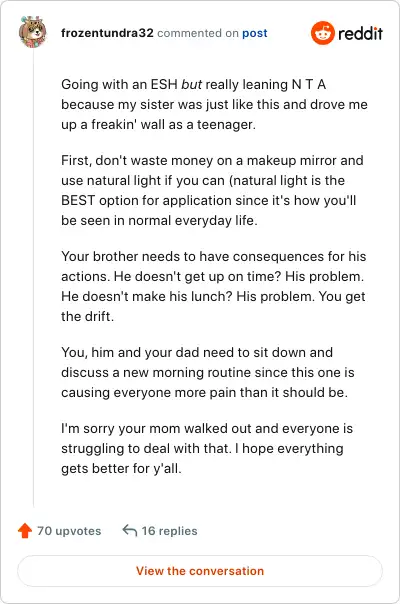Click the paragraph starting "First, don't waste money"
This screenshot has width=400, height=604.
tap(212, 190)
